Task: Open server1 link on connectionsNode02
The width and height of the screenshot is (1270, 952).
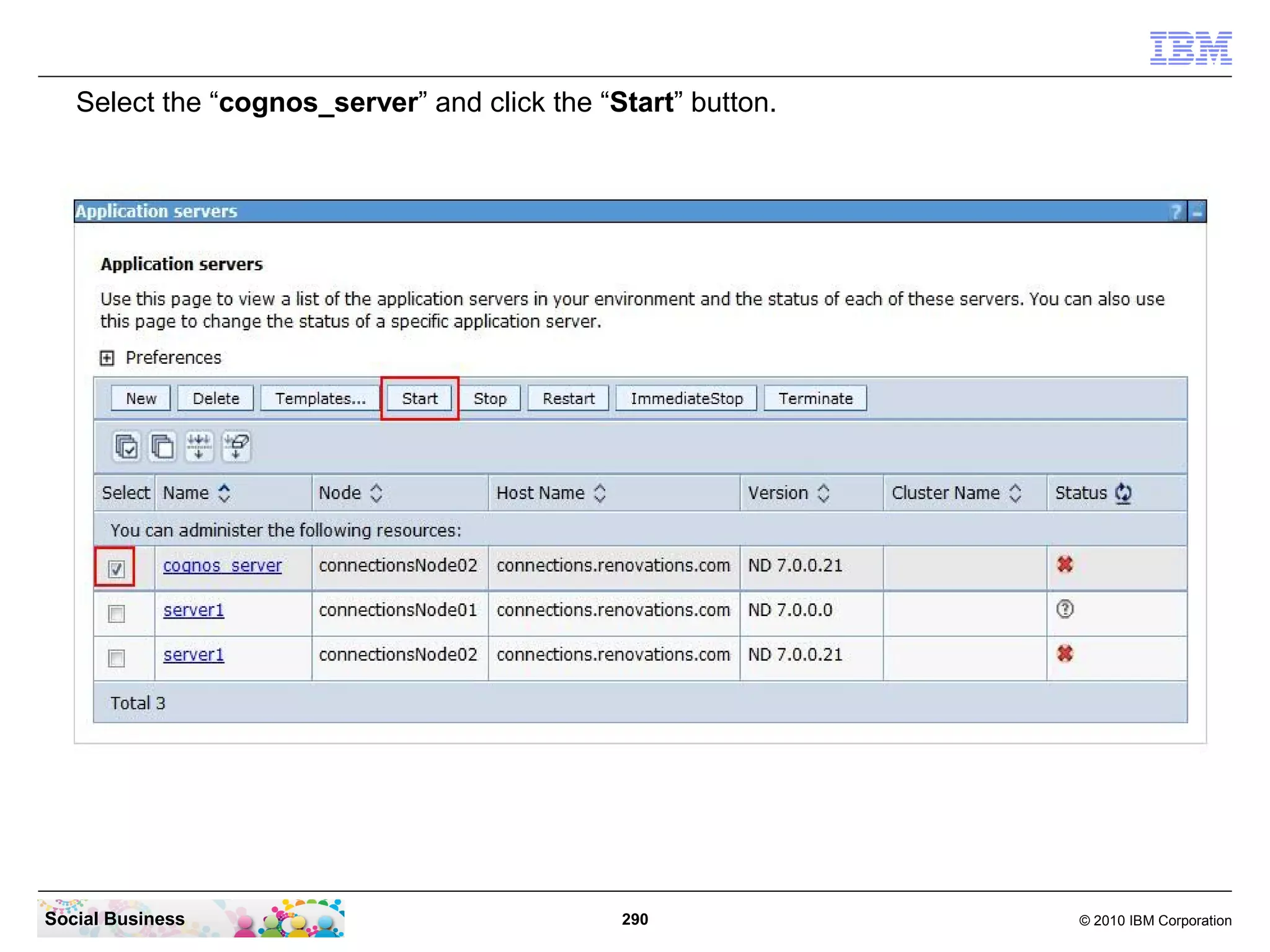Action: (193, 654)
